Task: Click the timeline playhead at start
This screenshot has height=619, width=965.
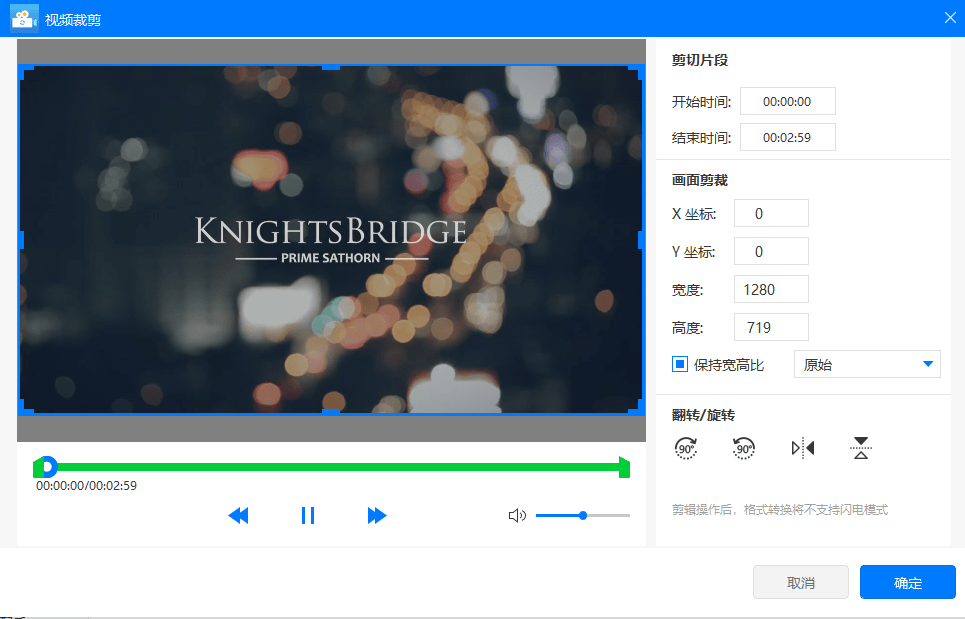Action: coord(47,467)
